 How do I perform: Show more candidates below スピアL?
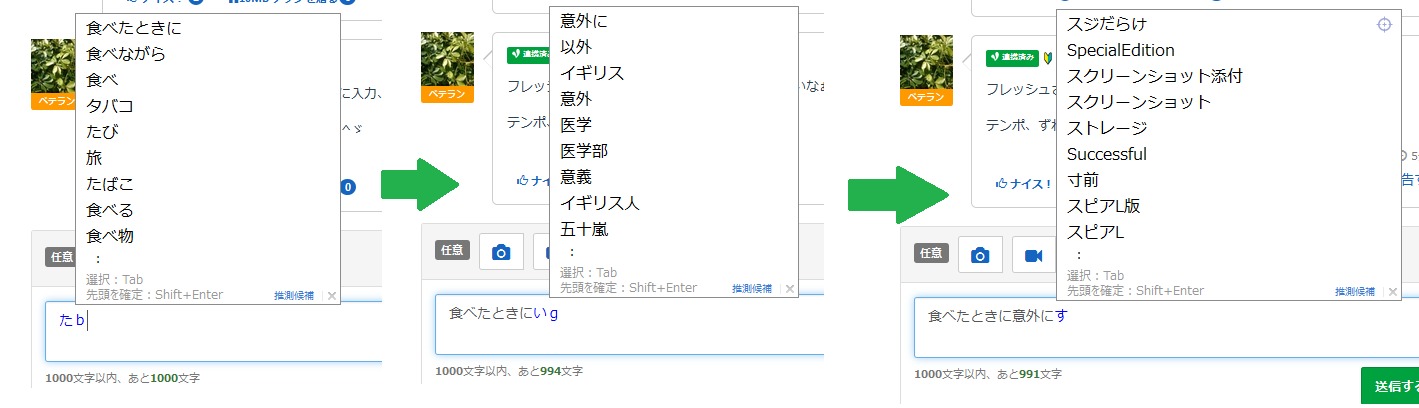pyautogui.click(x=1079, y=255)
